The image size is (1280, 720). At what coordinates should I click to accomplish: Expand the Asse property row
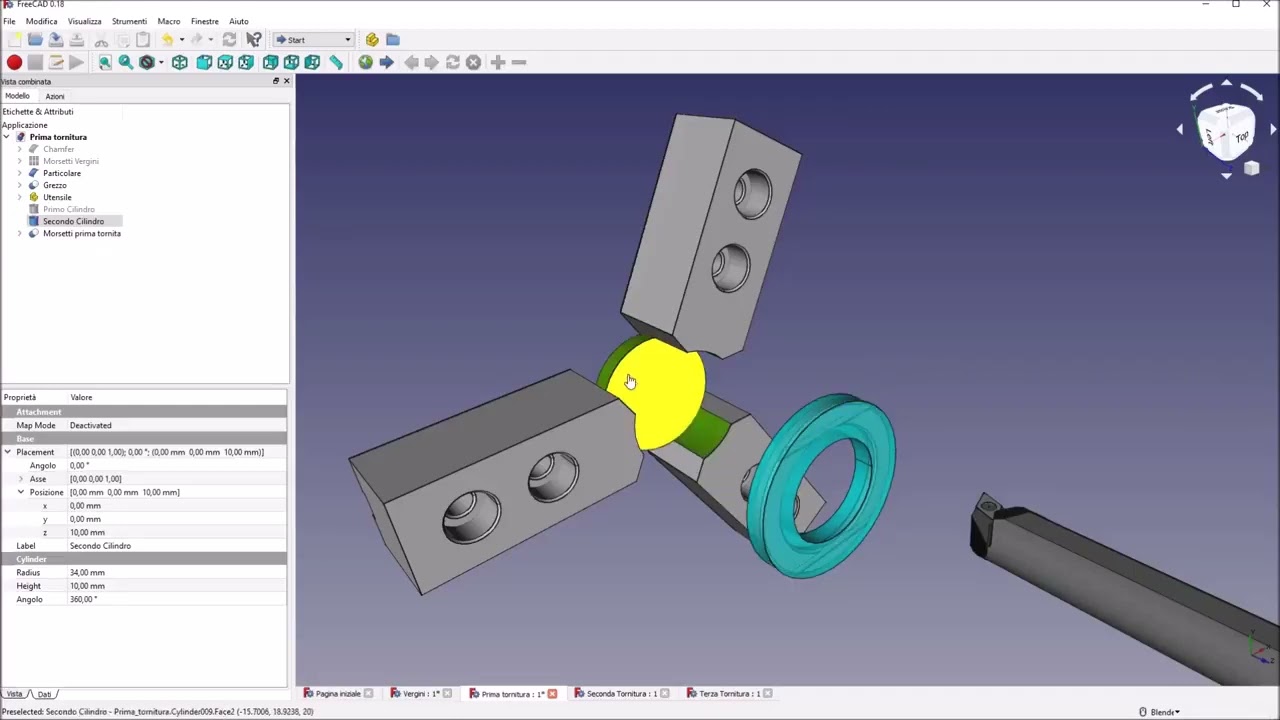[x=21, y=479]
